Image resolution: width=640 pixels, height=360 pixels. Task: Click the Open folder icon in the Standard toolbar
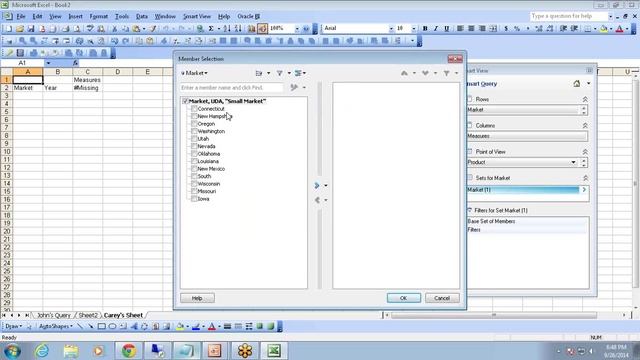tap(20, 29)
